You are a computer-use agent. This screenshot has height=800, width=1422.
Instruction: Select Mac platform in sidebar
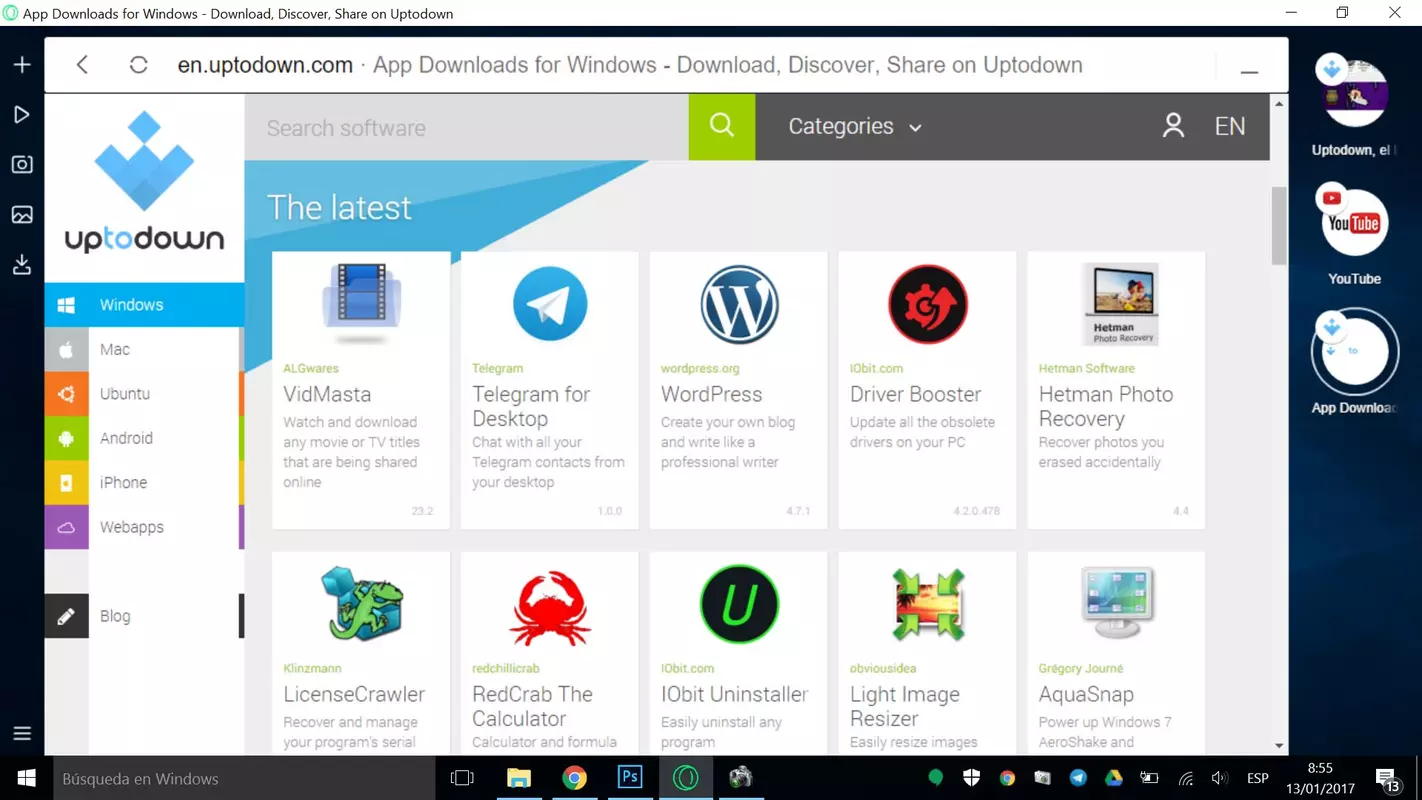(x=144, y=349)
